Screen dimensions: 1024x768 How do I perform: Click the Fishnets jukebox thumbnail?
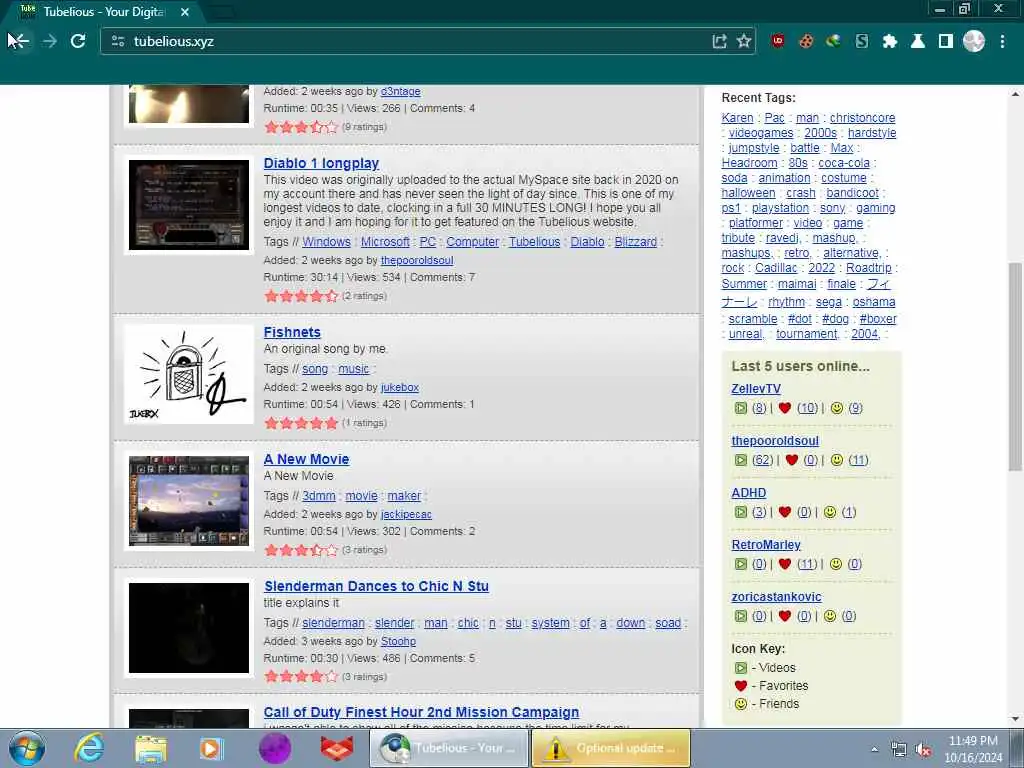[x=189, y=374]
